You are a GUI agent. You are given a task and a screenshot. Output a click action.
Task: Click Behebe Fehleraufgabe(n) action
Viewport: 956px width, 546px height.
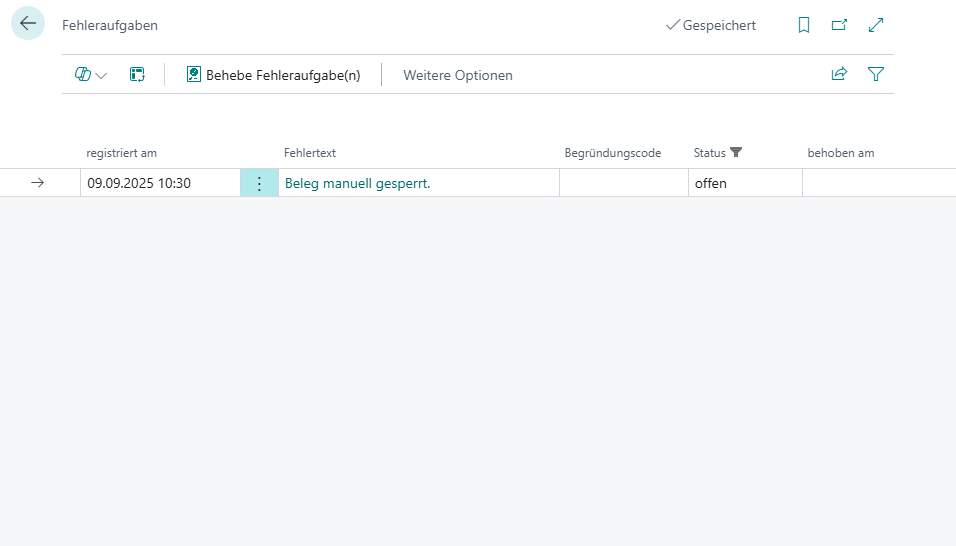coord(273,75)
